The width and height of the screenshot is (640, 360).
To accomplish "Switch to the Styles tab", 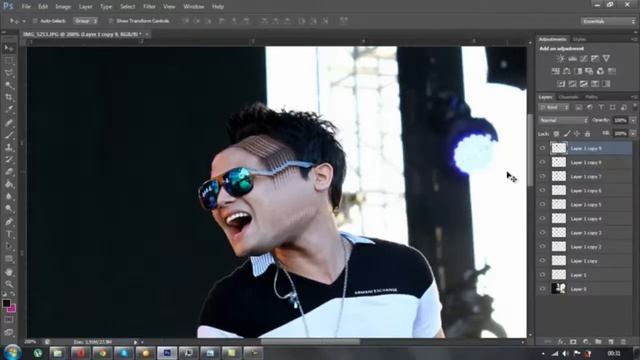I will (579, 40).
